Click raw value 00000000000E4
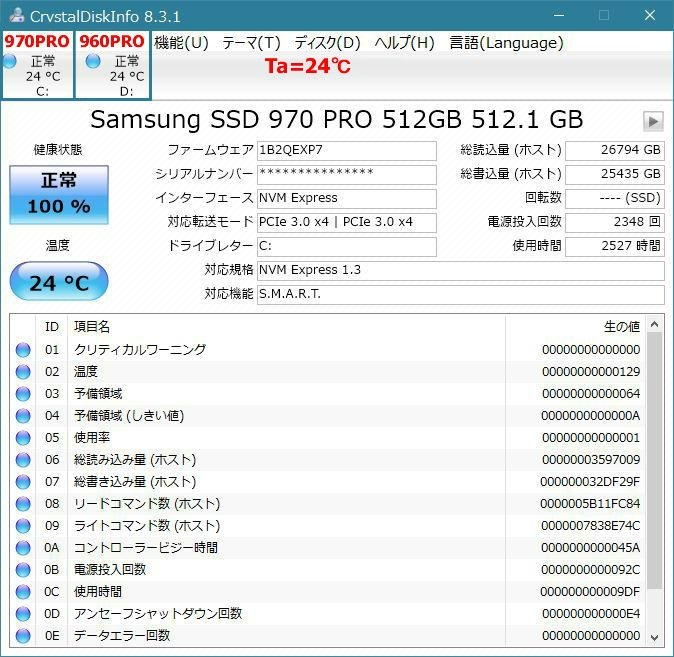 [591, 614]
